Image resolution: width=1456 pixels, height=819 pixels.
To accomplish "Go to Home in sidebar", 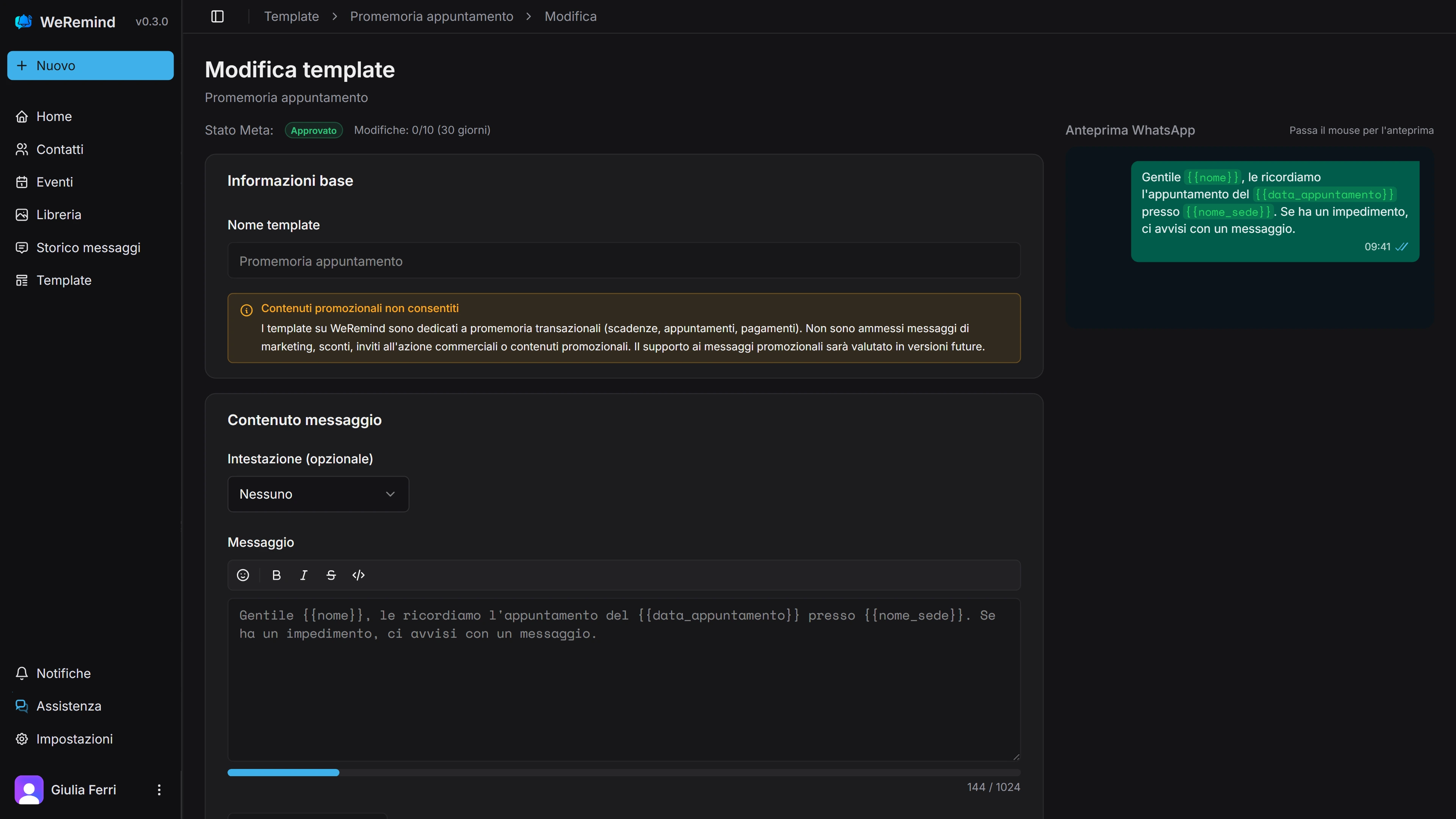I will 91,116.
